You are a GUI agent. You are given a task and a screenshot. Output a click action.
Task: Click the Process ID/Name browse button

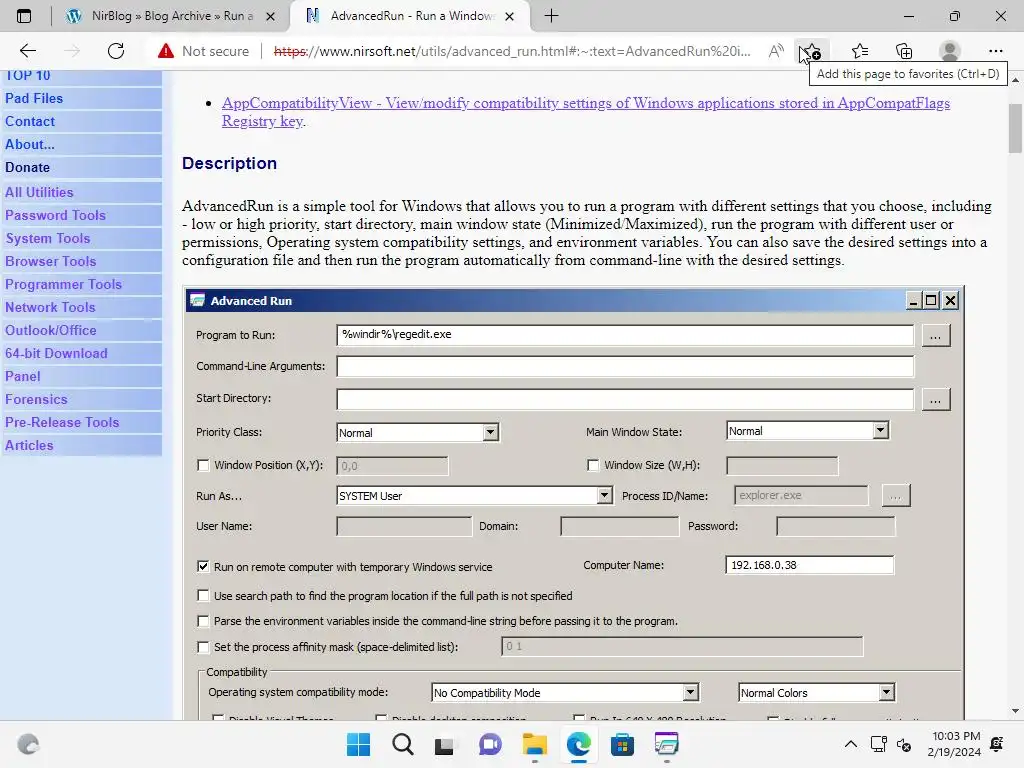[895, 496]
